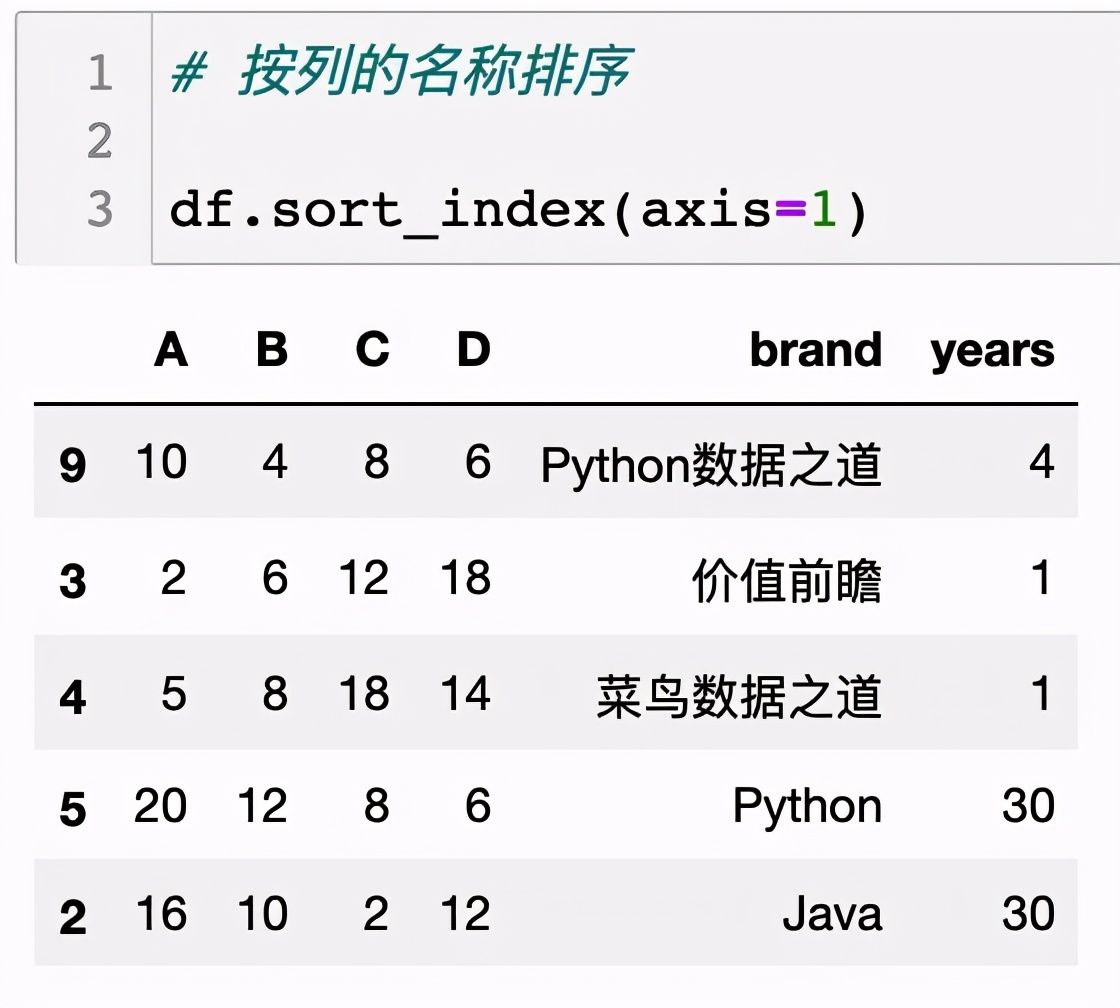Select the "brand" column header
Viewport: 1120px width, 1008px height.
(x=816, y=349)
